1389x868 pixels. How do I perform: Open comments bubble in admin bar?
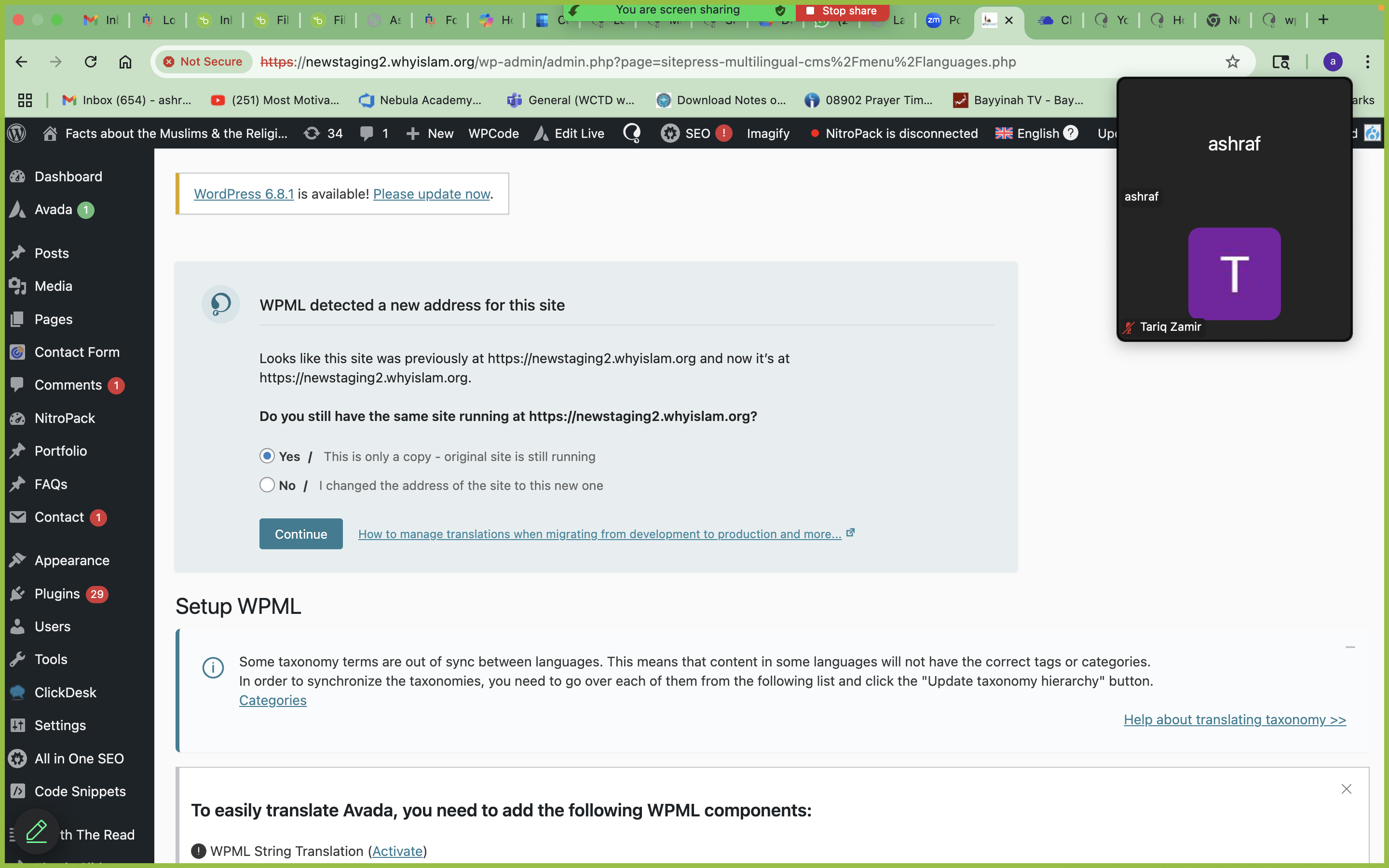click(374, 134)
